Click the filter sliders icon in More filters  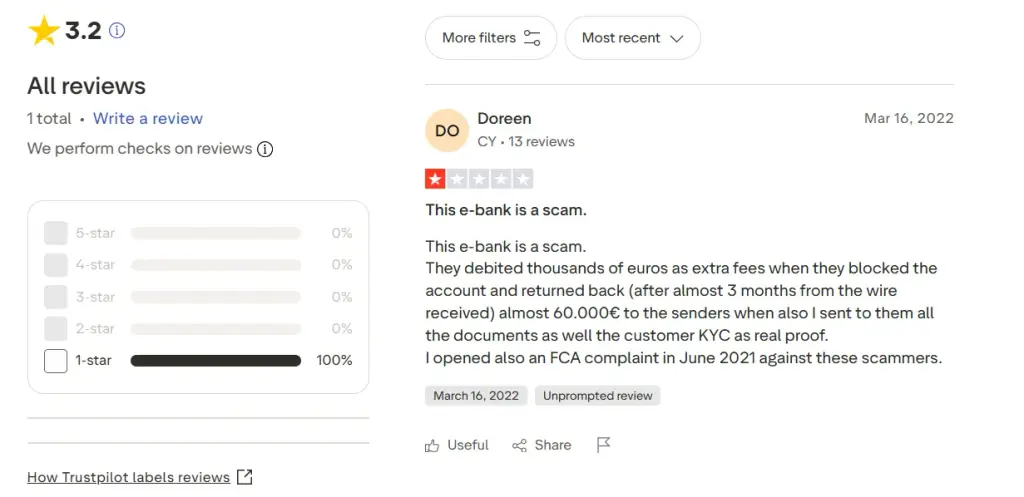click(532, 38)
